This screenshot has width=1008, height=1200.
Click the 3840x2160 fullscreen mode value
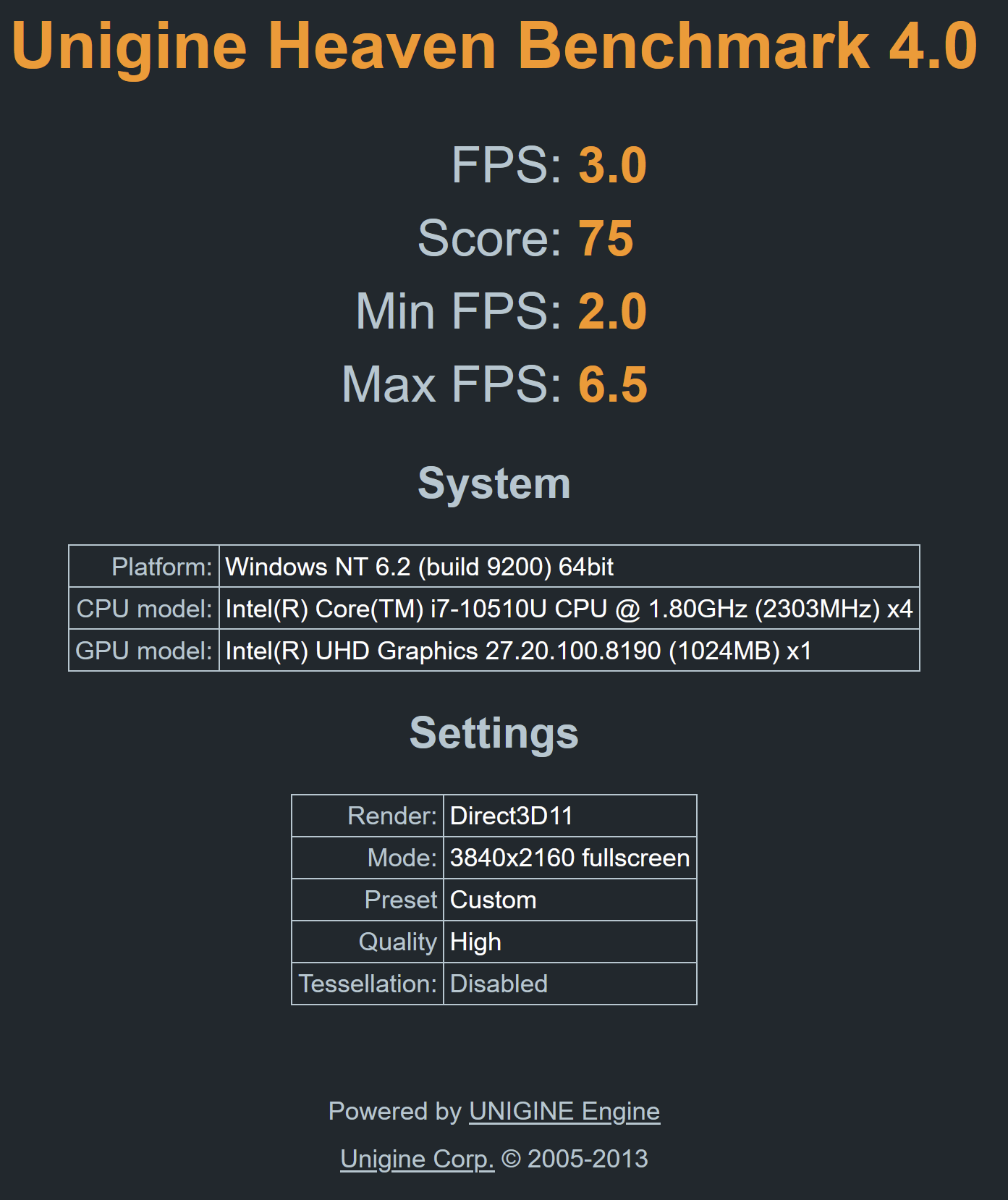(569, 858)
